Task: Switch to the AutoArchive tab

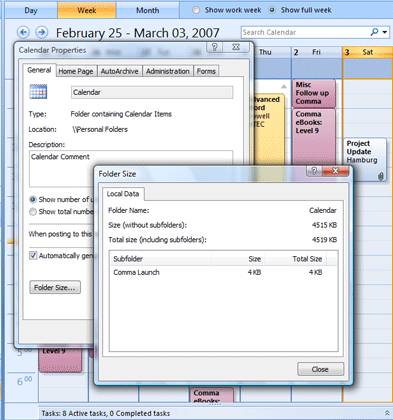Action: coord(119,71)
